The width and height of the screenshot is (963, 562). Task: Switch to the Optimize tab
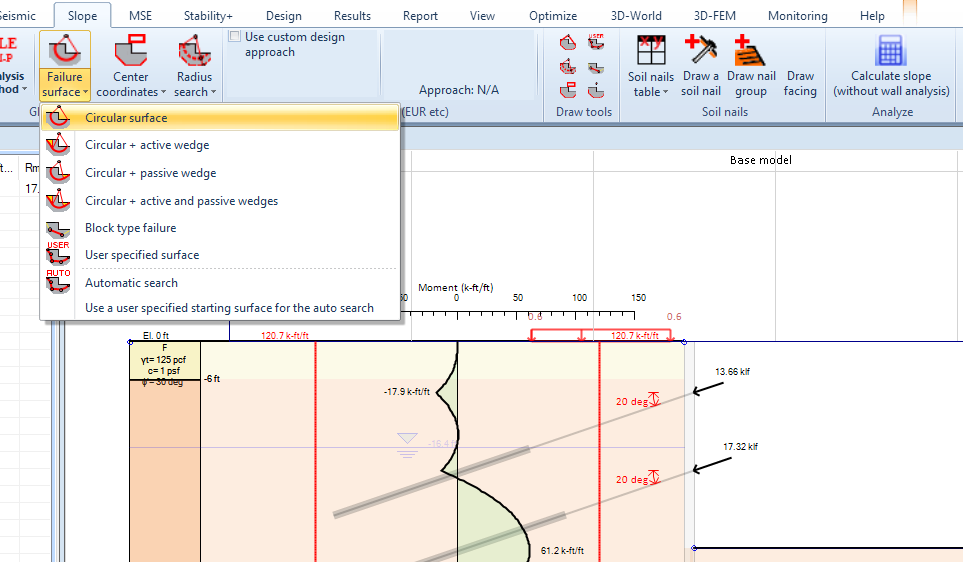coord(553,15)
